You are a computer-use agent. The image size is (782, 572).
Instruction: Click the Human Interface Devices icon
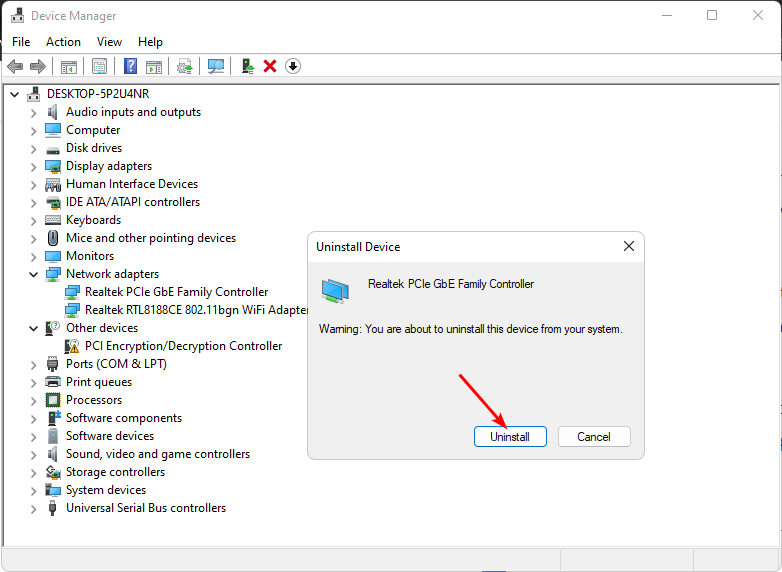(53, 185)
